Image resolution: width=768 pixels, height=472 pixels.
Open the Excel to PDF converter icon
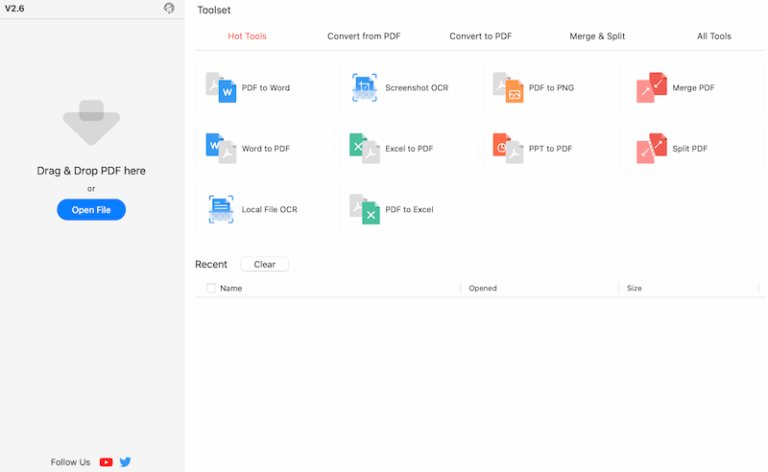[364, 148]
